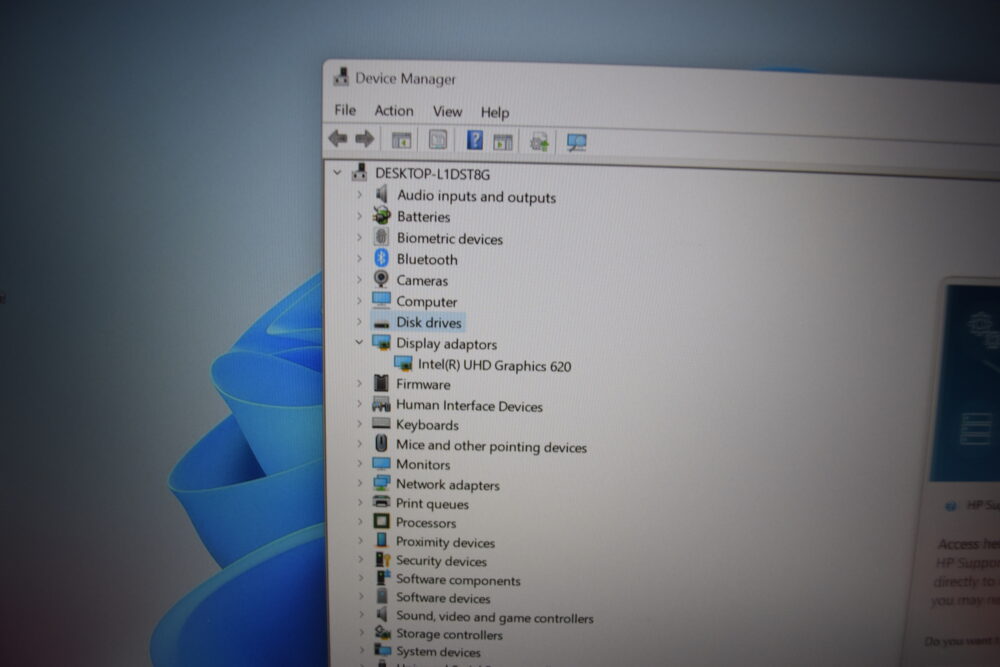This screenshot has height=667, width=1000.
Task: Collapse the DESKTOP-L1DST8G root node
Action: coord(337,172)
